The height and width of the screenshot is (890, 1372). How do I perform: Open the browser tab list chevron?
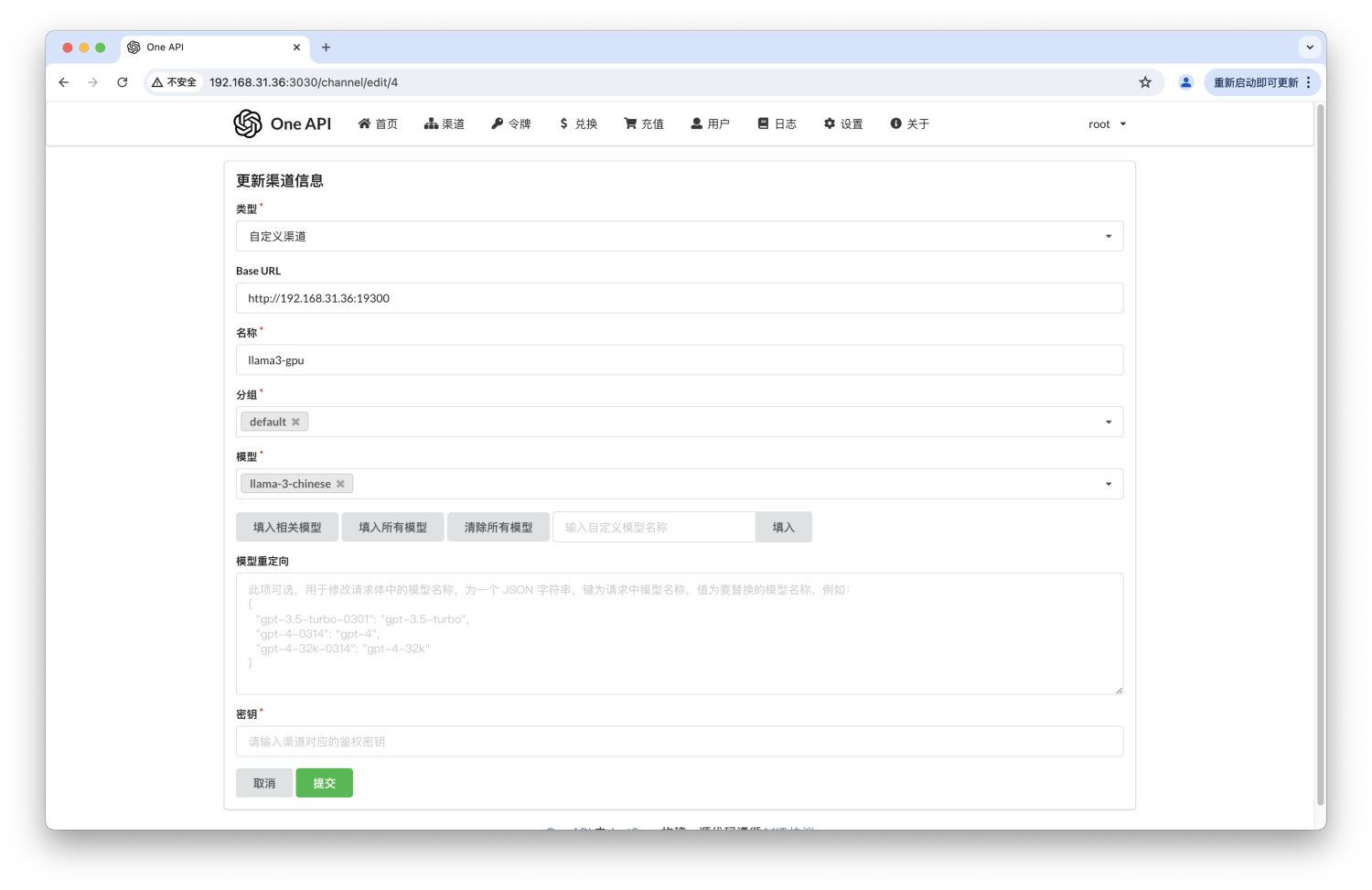pyautogui.click(x=1310, y=48)
